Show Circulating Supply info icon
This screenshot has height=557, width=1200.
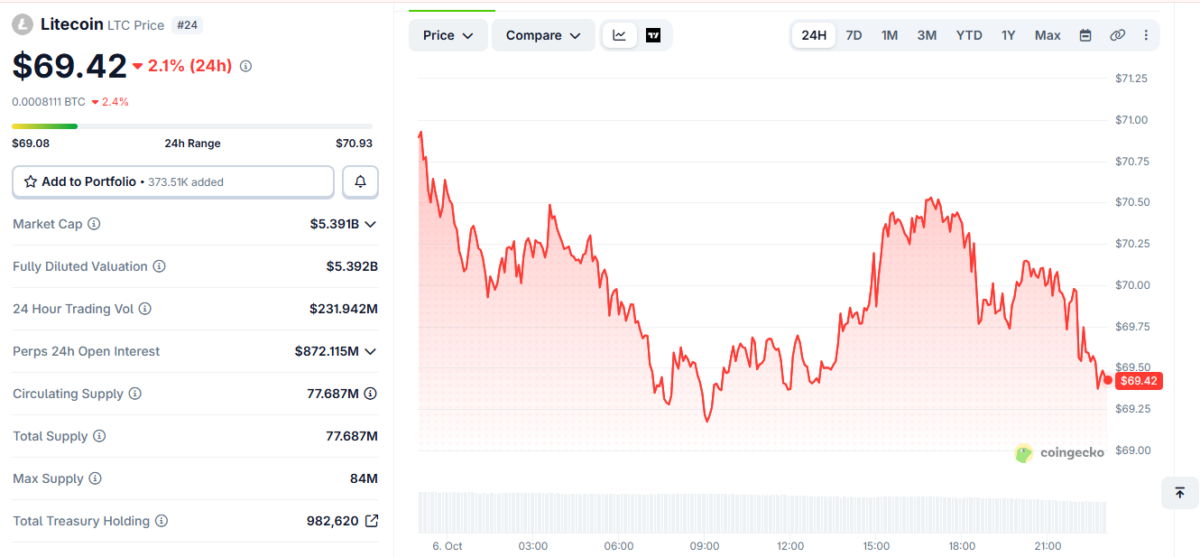(x=135, y=394)
